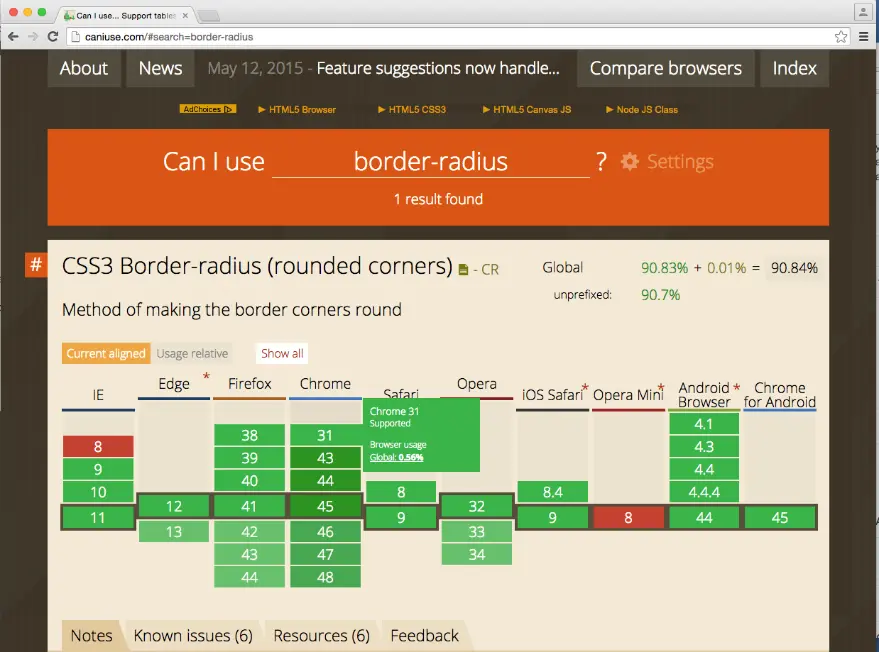Click the green CR spec document icon
The width and height of the screenshot is (879, 652).
click(x=462, y=269)
